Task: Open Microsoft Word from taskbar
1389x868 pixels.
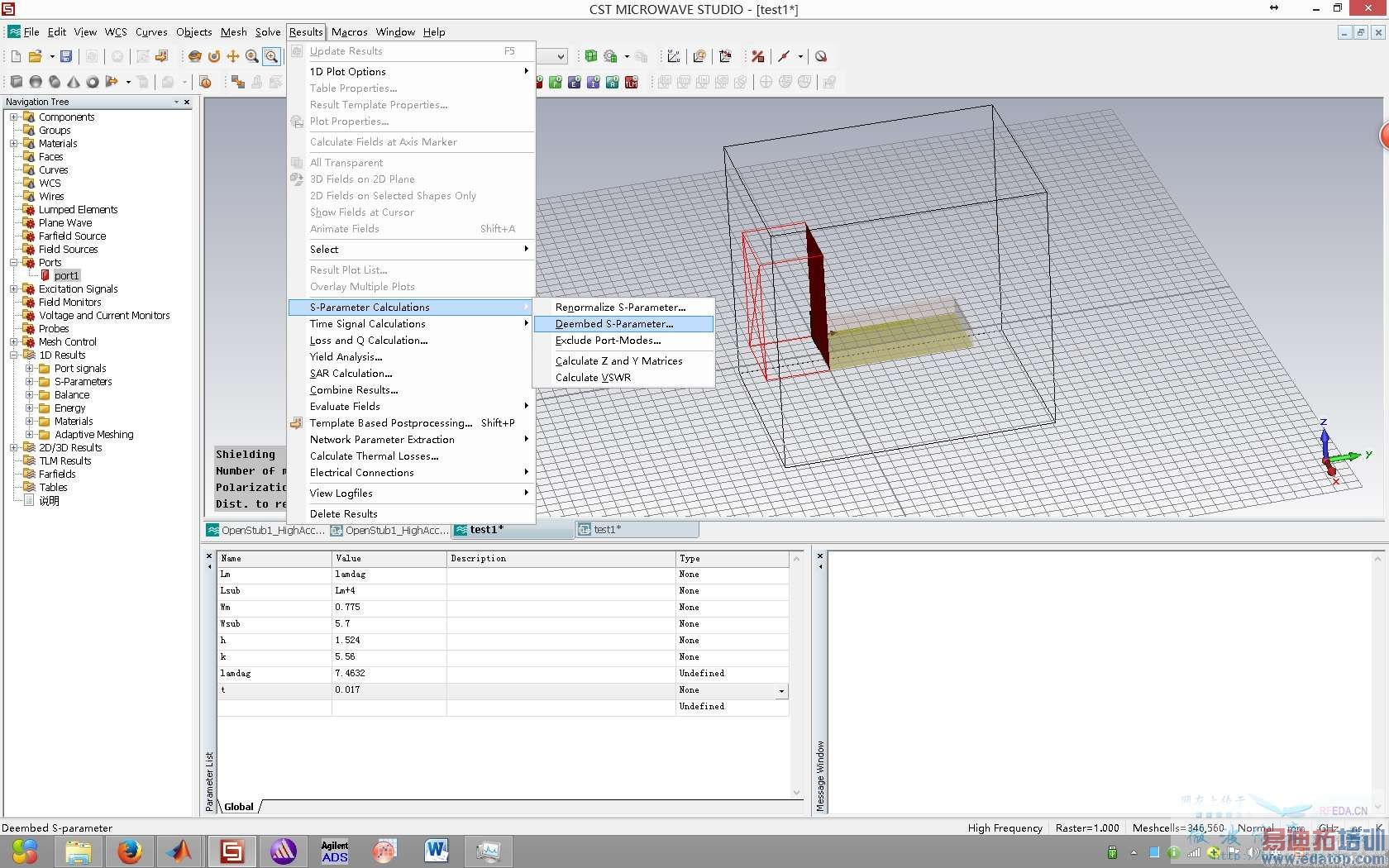Action: click(437, 851)
